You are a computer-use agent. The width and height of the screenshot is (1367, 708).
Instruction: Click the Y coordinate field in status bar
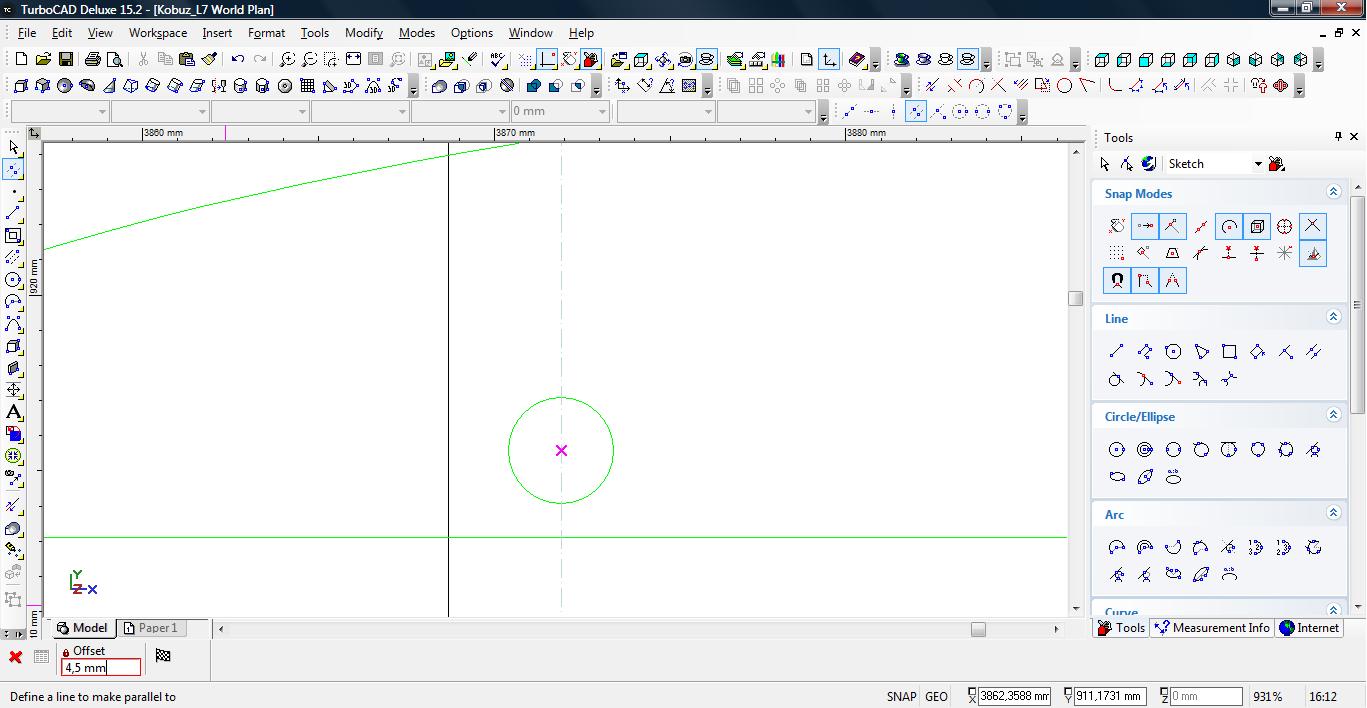tap(1110, 696)
